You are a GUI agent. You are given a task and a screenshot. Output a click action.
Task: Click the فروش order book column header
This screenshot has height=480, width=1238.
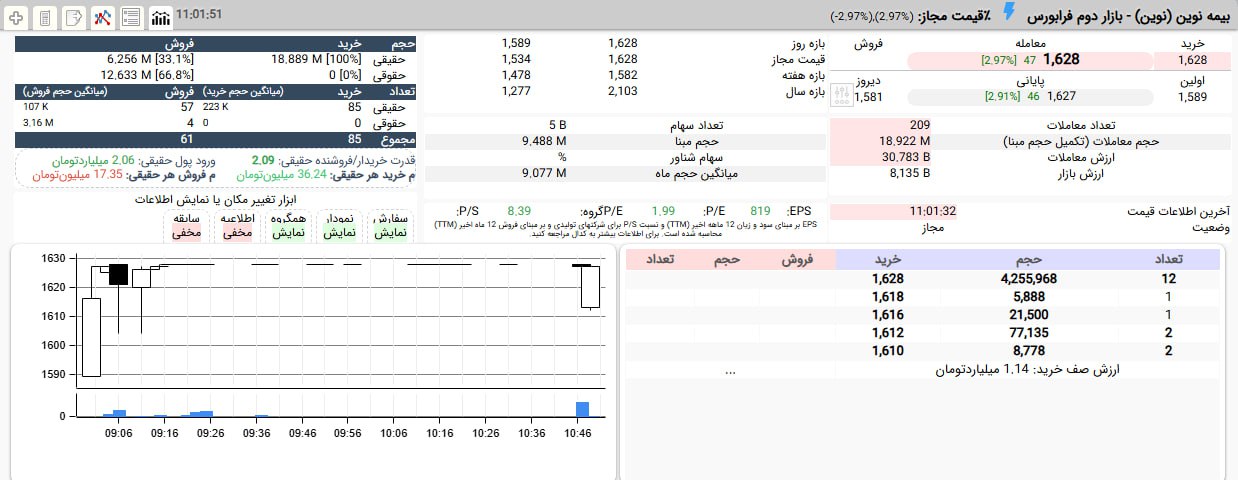click(796, 260)
